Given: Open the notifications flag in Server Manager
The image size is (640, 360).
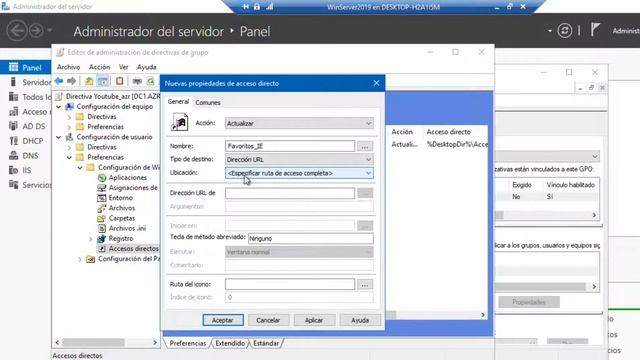Looking at the screenshot, I should [x=596, y=29].
